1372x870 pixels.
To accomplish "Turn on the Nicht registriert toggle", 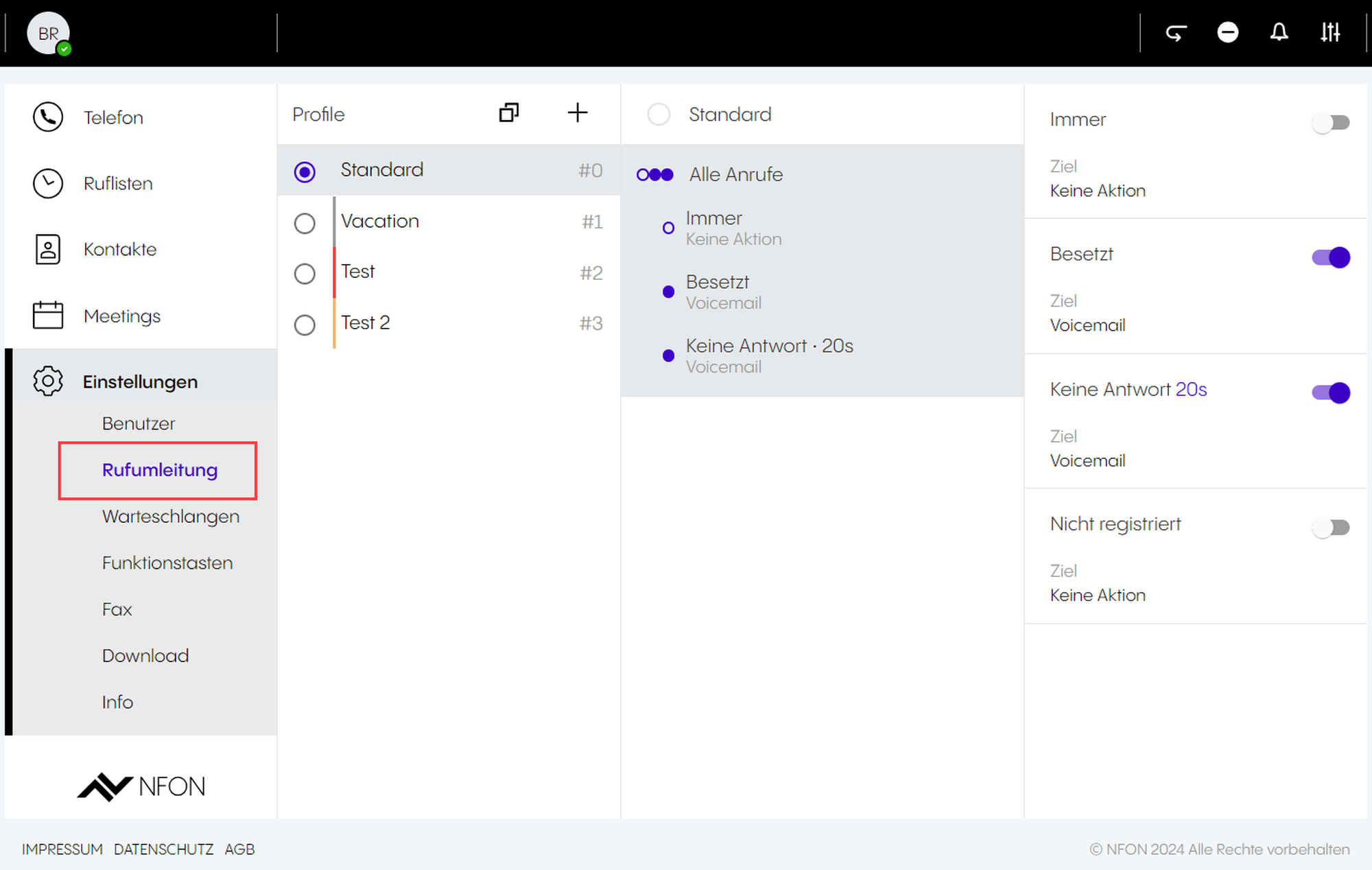I will point(1330,528).
